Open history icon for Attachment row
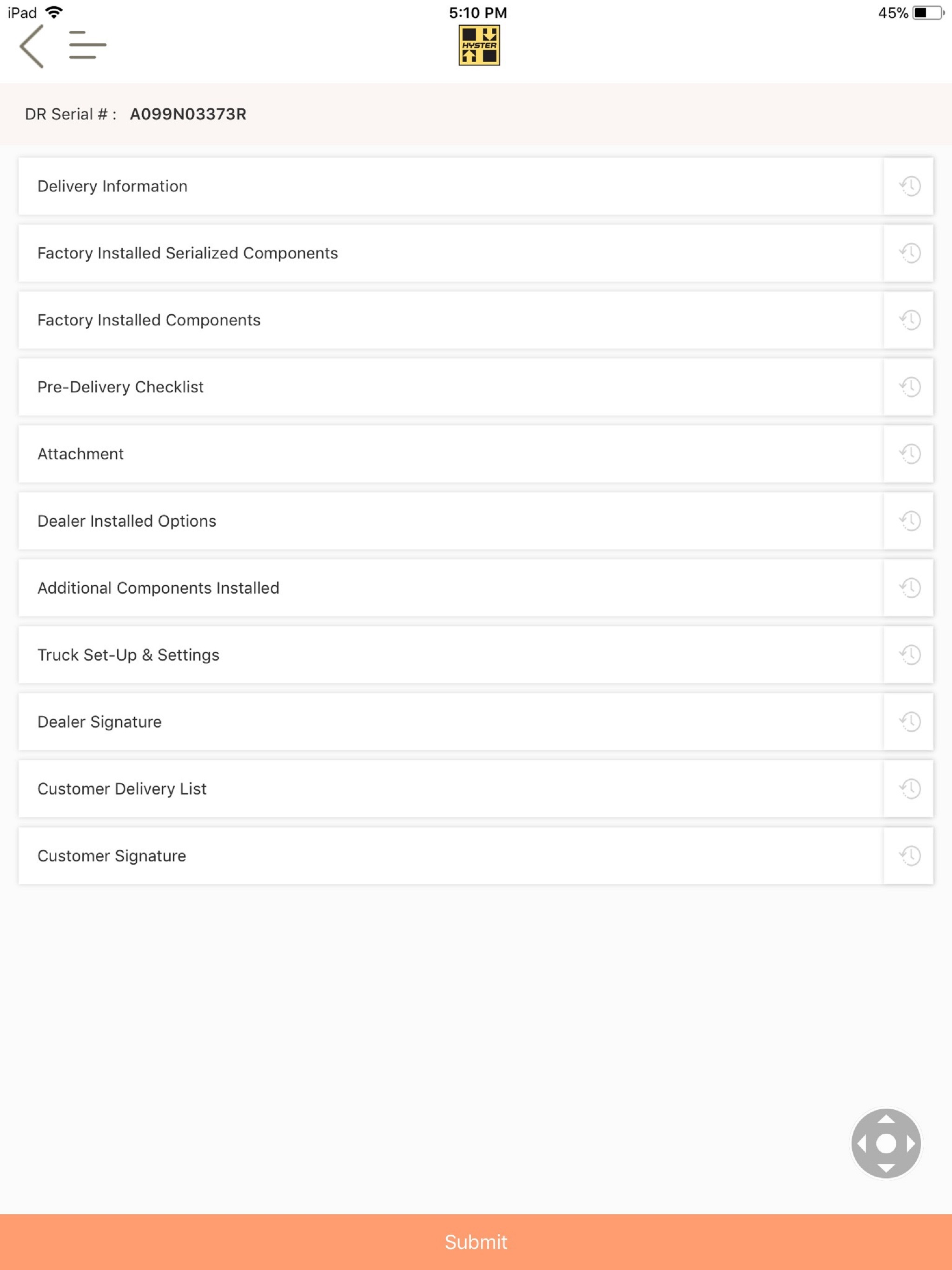This screenshot has width=952, height=1270. pyautogui.click(x=909, y=454)
